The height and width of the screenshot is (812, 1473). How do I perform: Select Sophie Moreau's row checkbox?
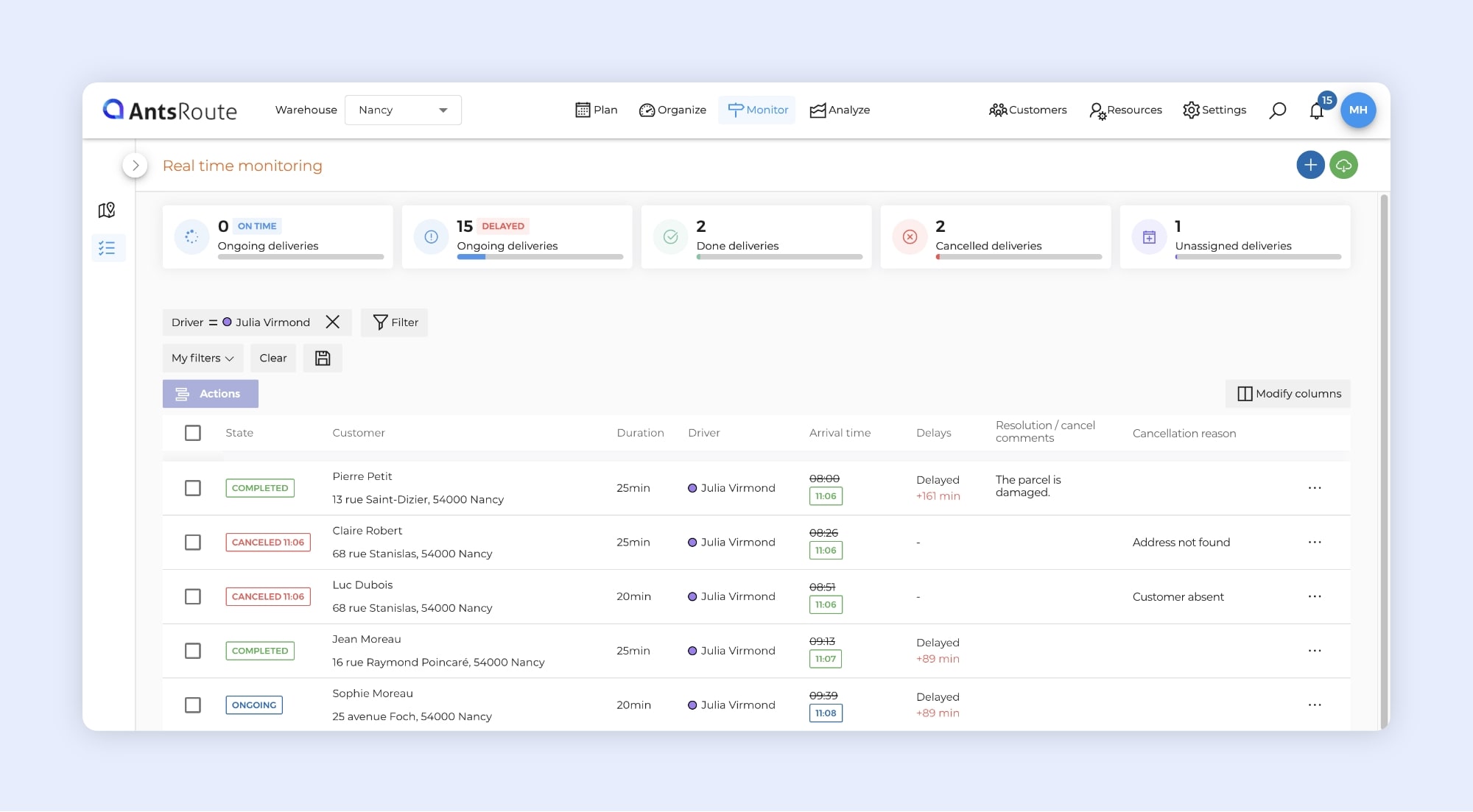pos(193,705)
